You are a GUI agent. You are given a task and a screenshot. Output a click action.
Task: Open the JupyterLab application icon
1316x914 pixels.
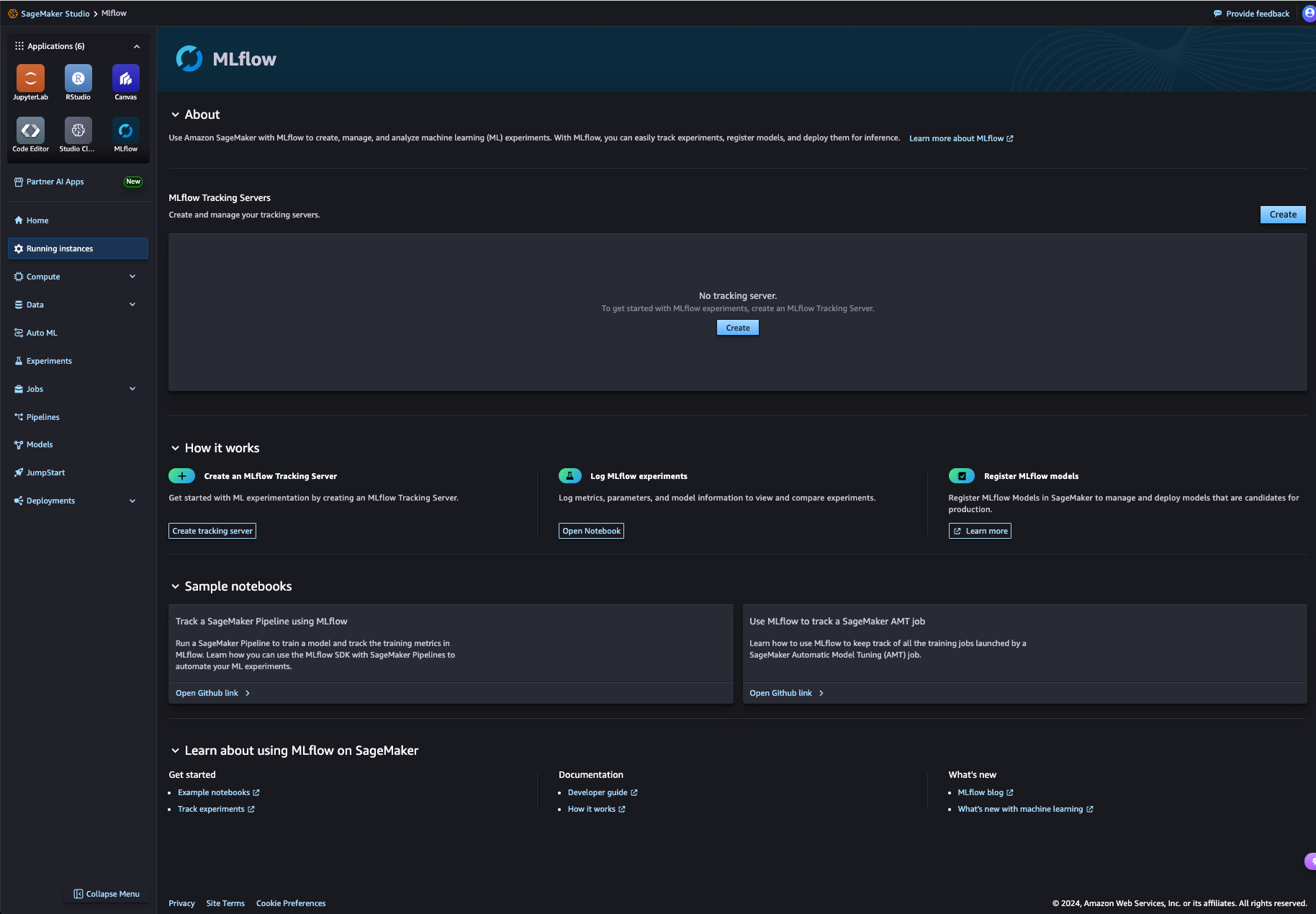click(30, 79)
